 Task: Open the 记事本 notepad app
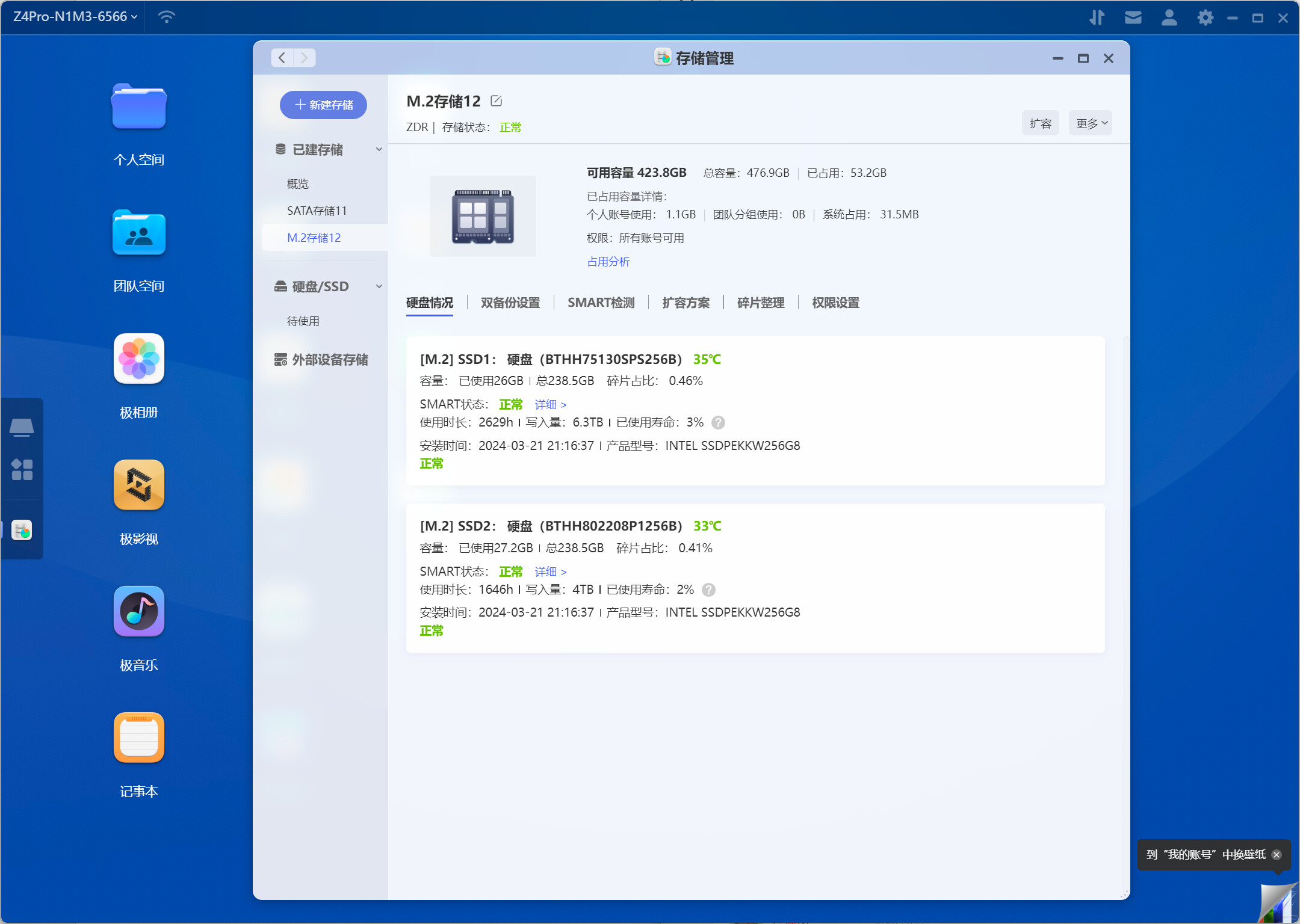click(x=138, y=738)
